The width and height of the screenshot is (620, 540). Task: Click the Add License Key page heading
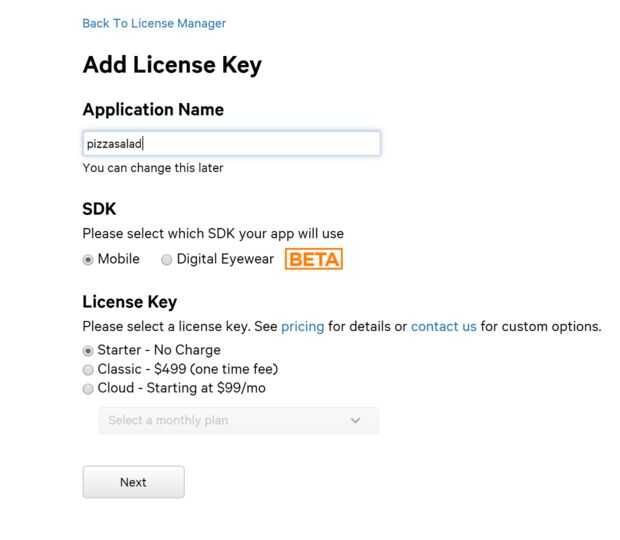(x=172, y=66)
